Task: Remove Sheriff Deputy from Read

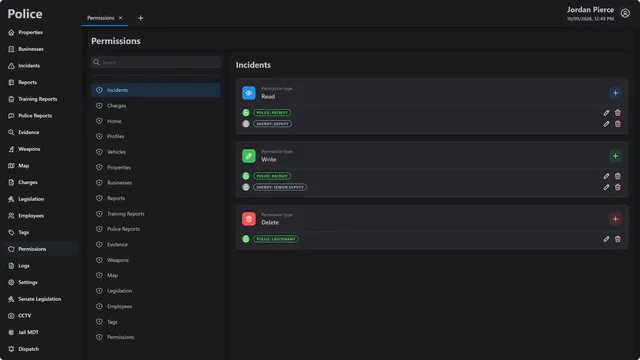Action: click(x=618, y=124)
